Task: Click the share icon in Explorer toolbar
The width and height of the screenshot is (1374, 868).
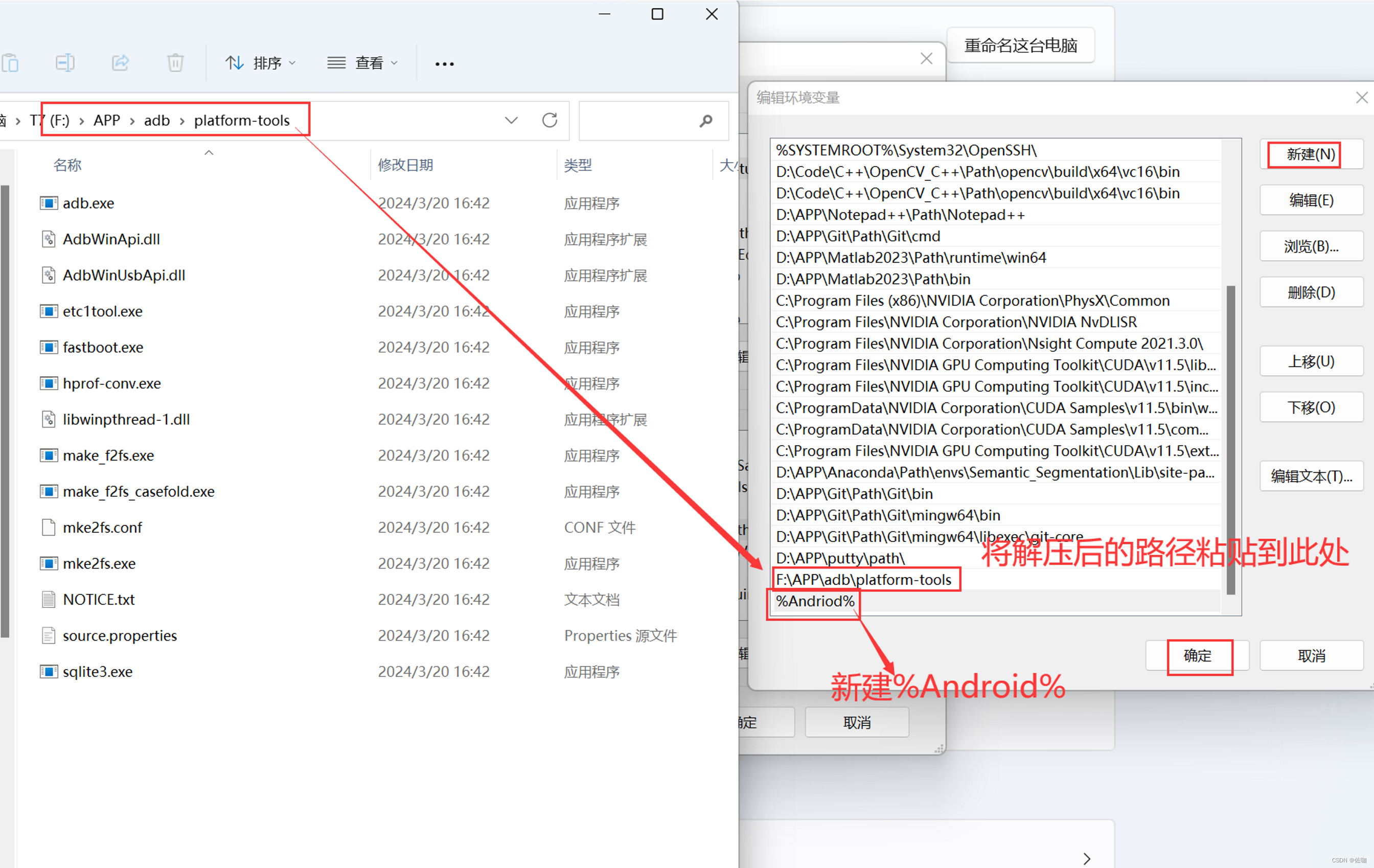Action: [120, 63]
